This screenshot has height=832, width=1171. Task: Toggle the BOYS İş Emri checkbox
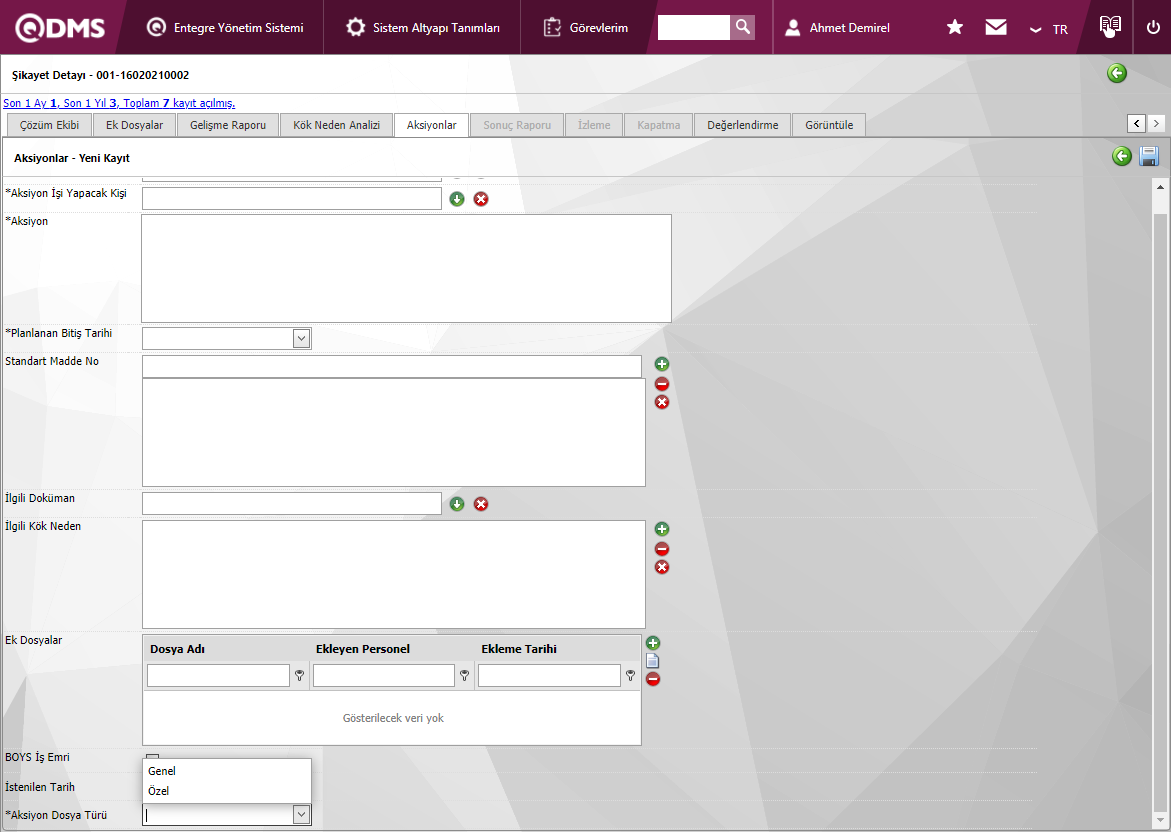(x=152, y=757)
